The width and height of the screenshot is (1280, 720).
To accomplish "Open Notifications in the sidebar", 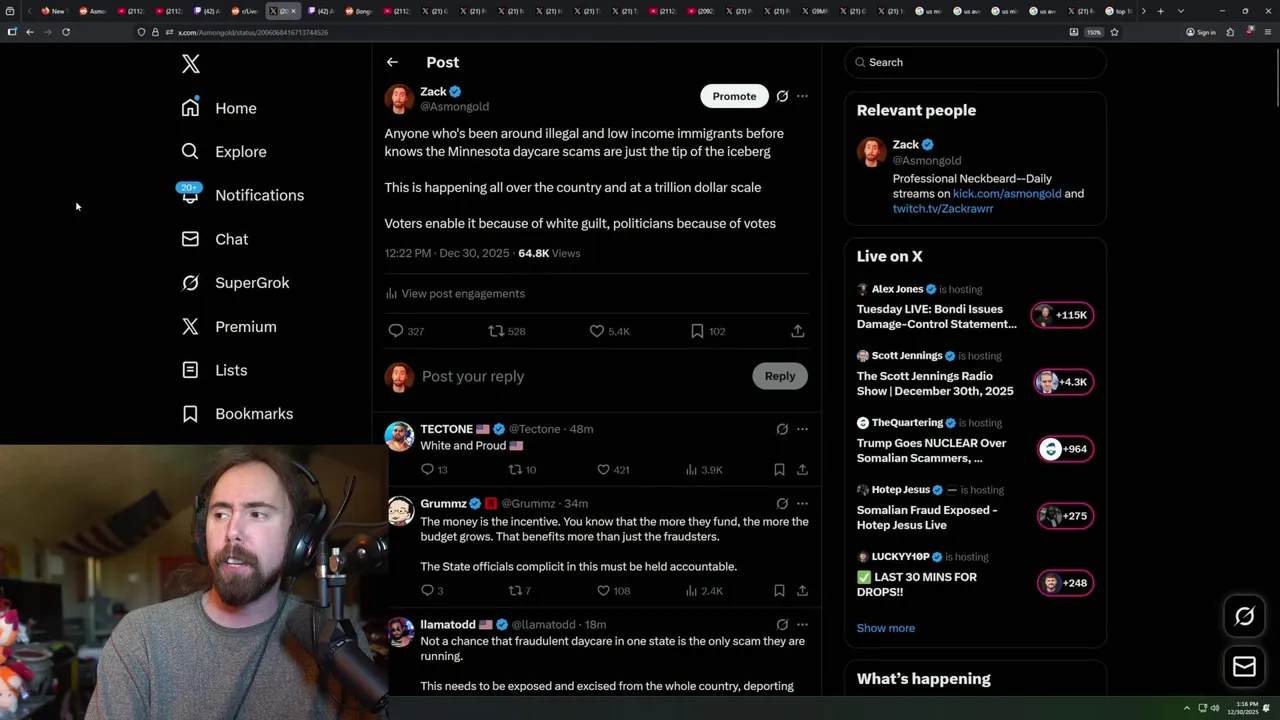I will coord(242,195).
